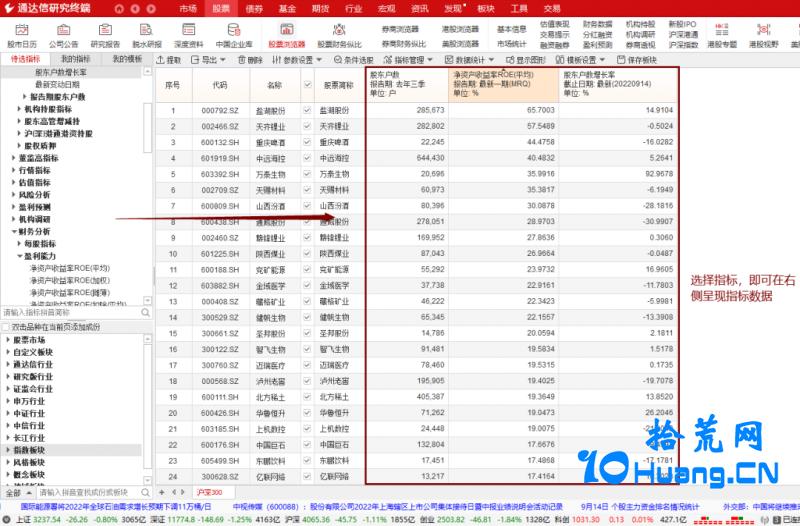The height and width of the screenshot is (526, 800).
Task: Open 股票财务纵比 icon
Action: [x=339, y=36]
